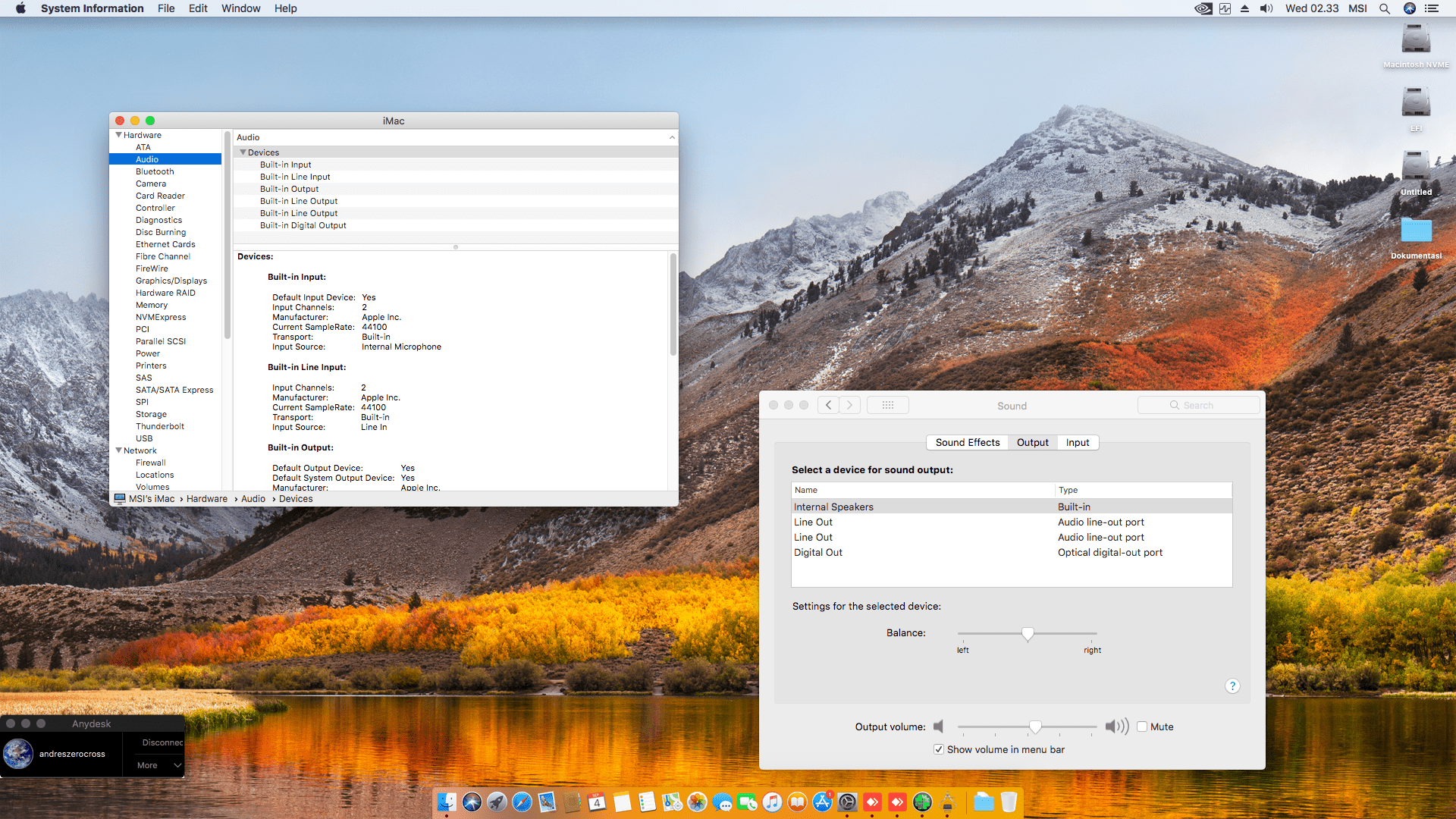This screenshot has width=1456, height=819.
Task: Click Disconnect in Anydesk panel
Action: pyautogui.click(x=162, y=742)
